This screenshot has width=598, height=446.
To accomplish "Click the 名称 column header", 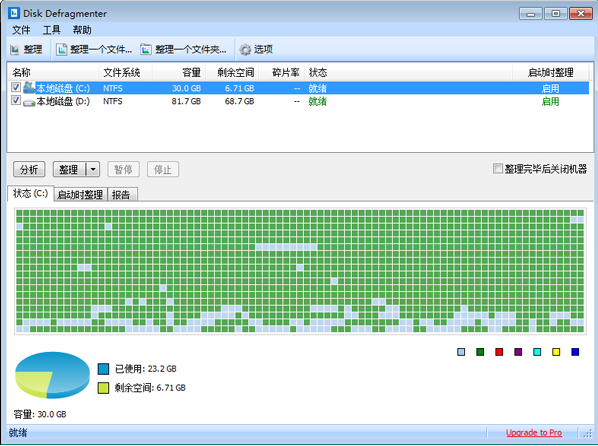I will click(53, 72).
